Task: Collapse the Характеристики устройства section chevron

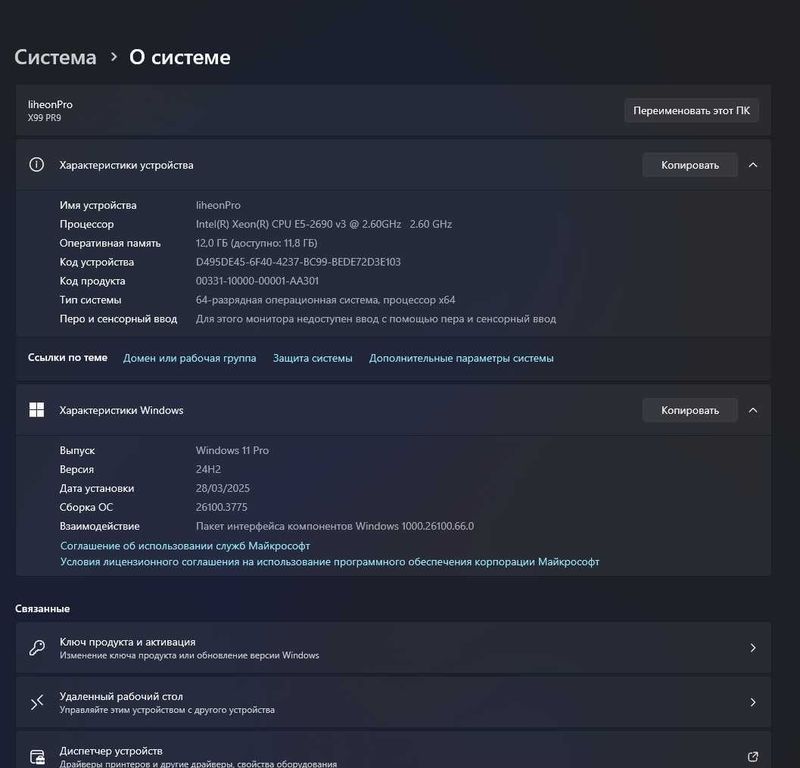Action: tap(753, 165)
